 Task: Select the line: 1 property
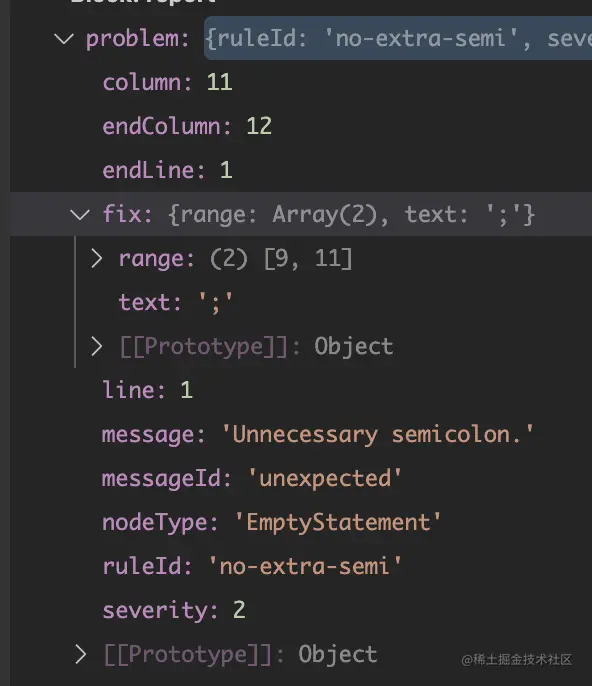pos(147,390)
